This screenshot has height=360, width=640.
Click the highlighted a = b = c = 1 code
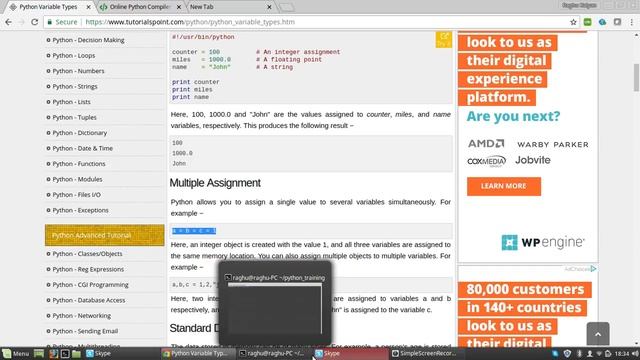coord(194,231)
